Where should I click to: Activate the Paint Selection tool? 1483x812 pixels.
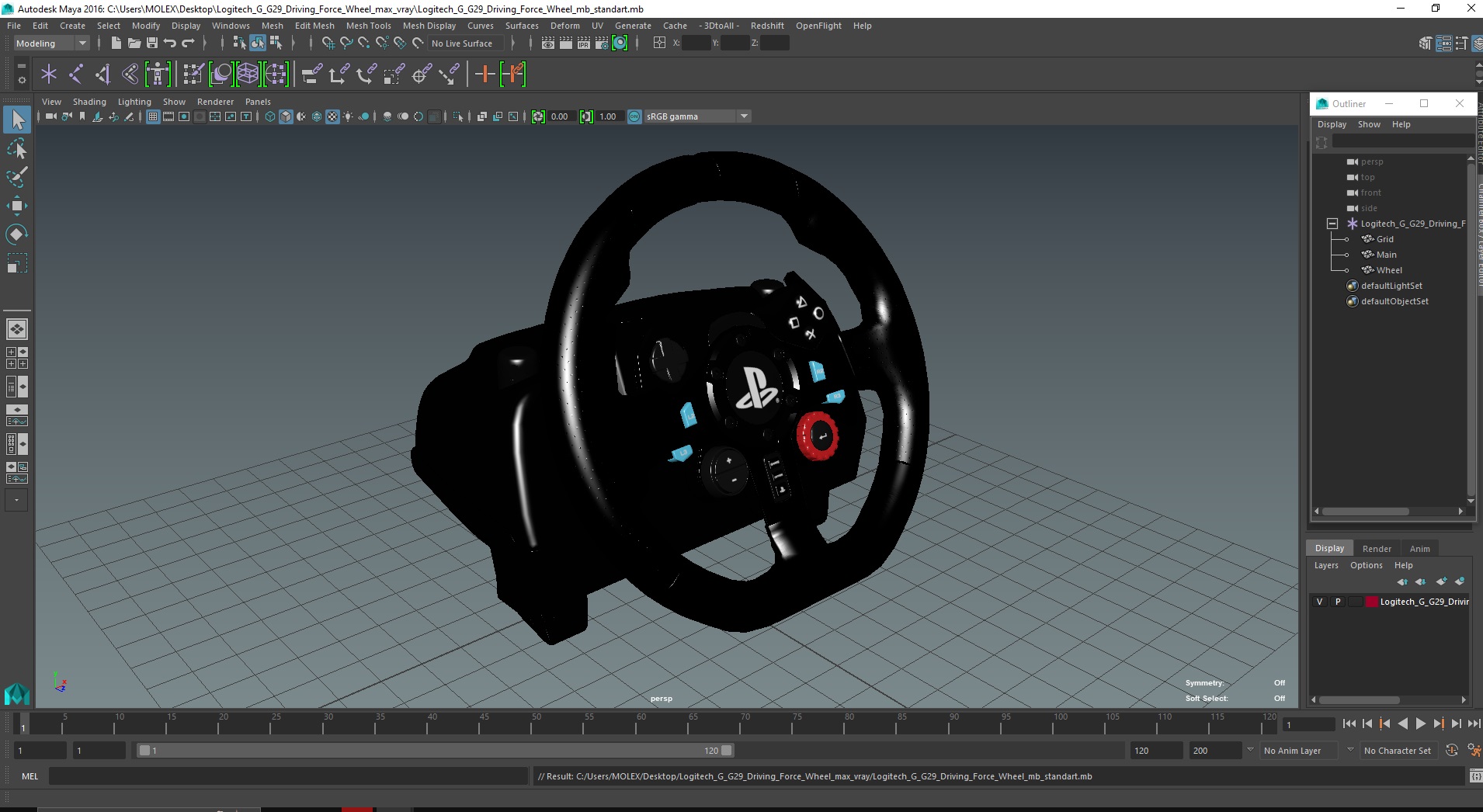click(x=17, y=177)
